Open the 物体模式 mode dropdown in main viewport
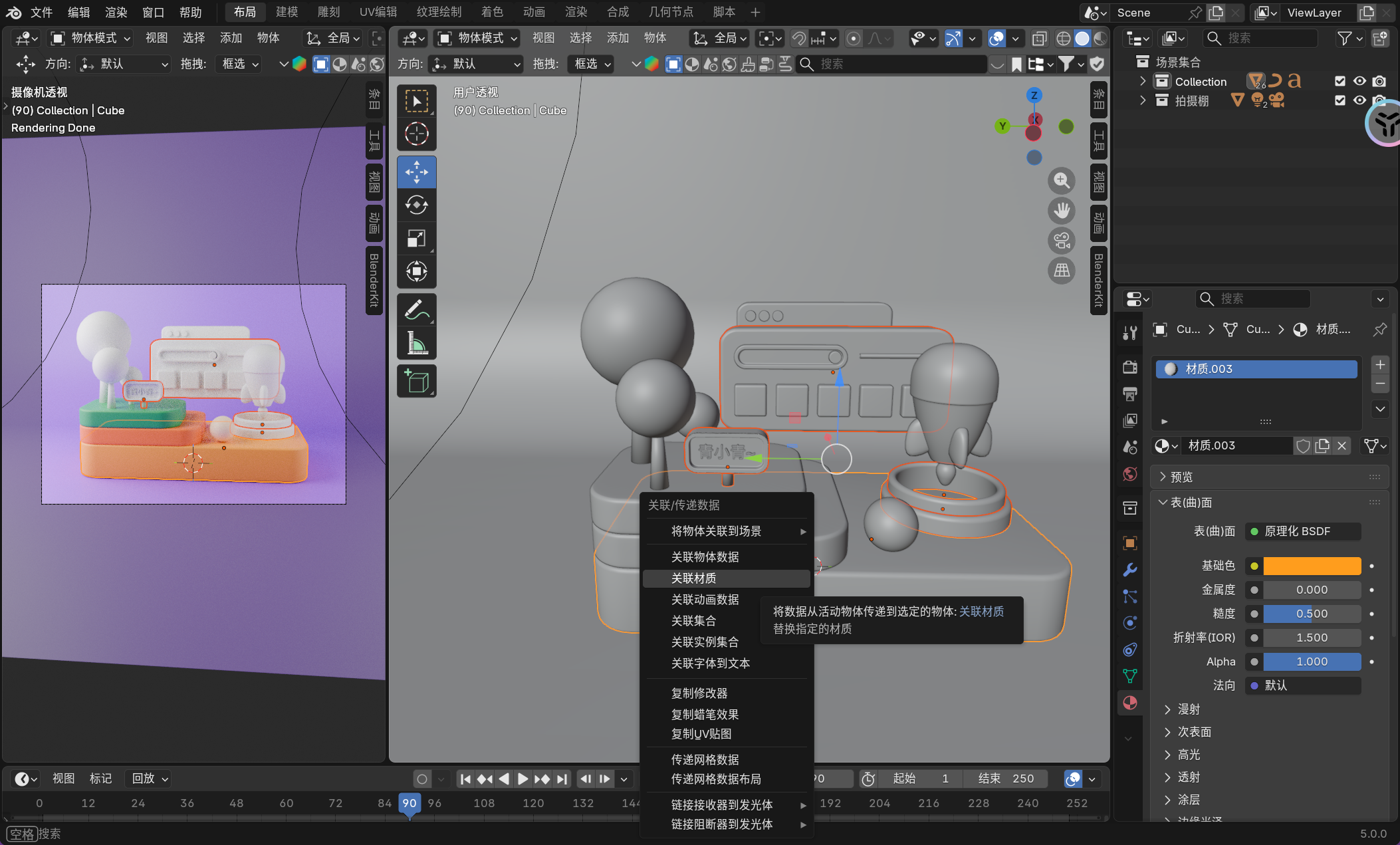Screen dimensions: 1400x845 pos(479,39)
